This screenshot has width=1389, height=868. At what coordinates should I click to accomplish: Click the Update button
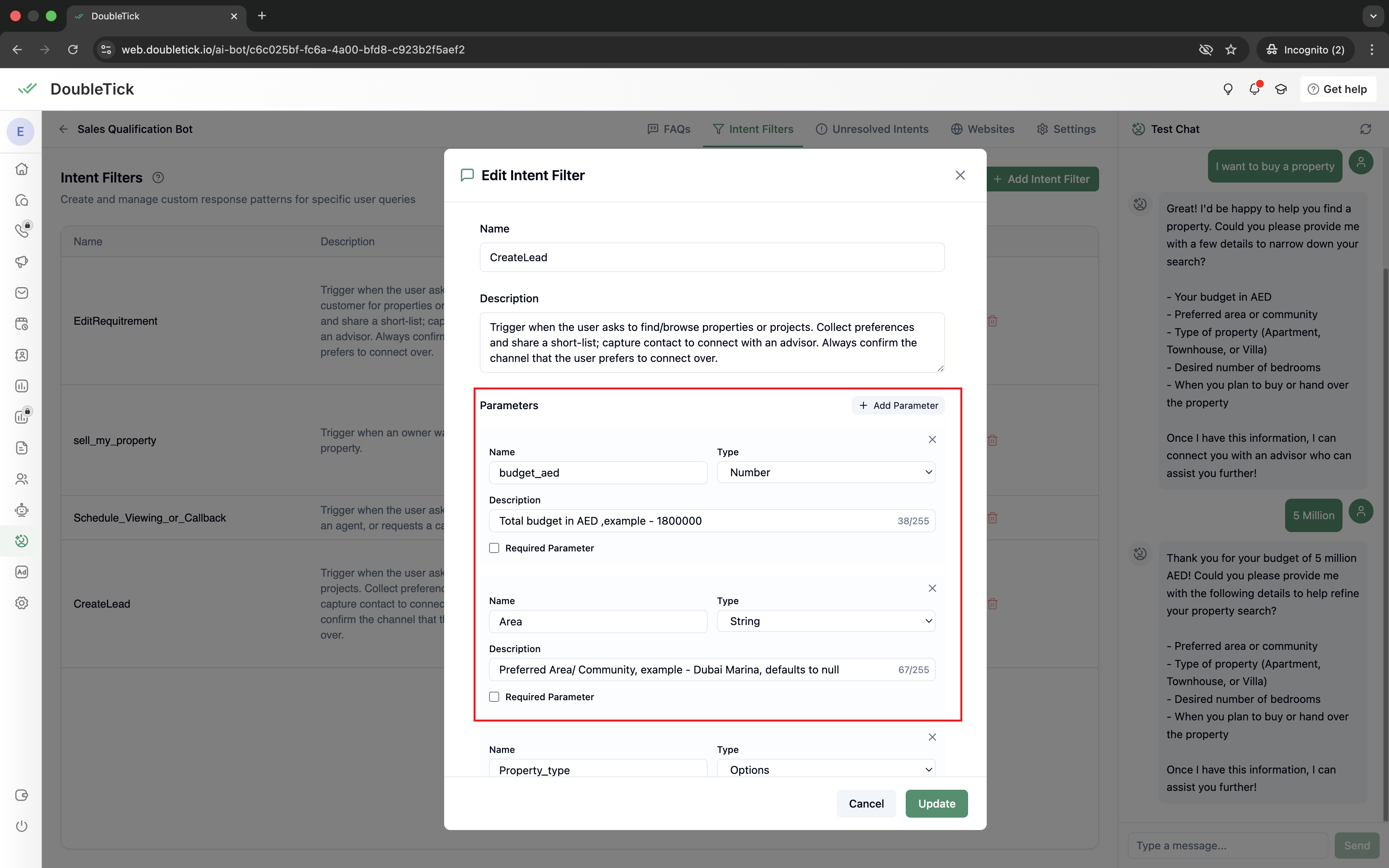coord(936,804)
